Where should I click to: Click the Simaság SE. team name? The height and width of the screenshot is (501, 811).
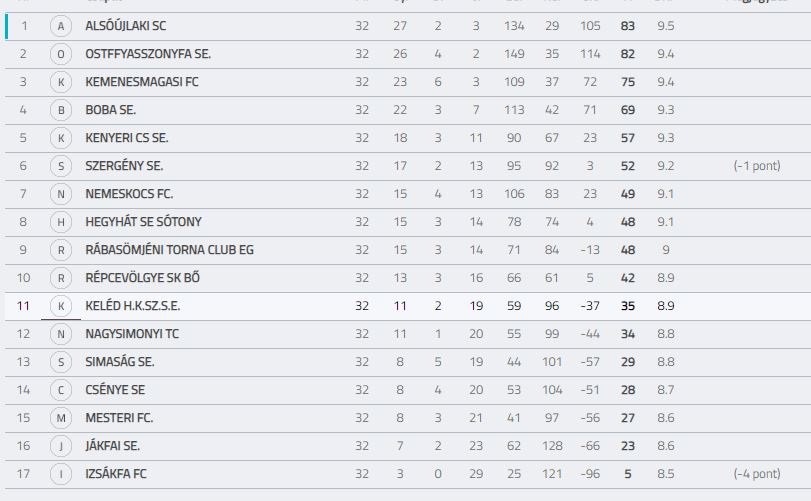(119, 361)
